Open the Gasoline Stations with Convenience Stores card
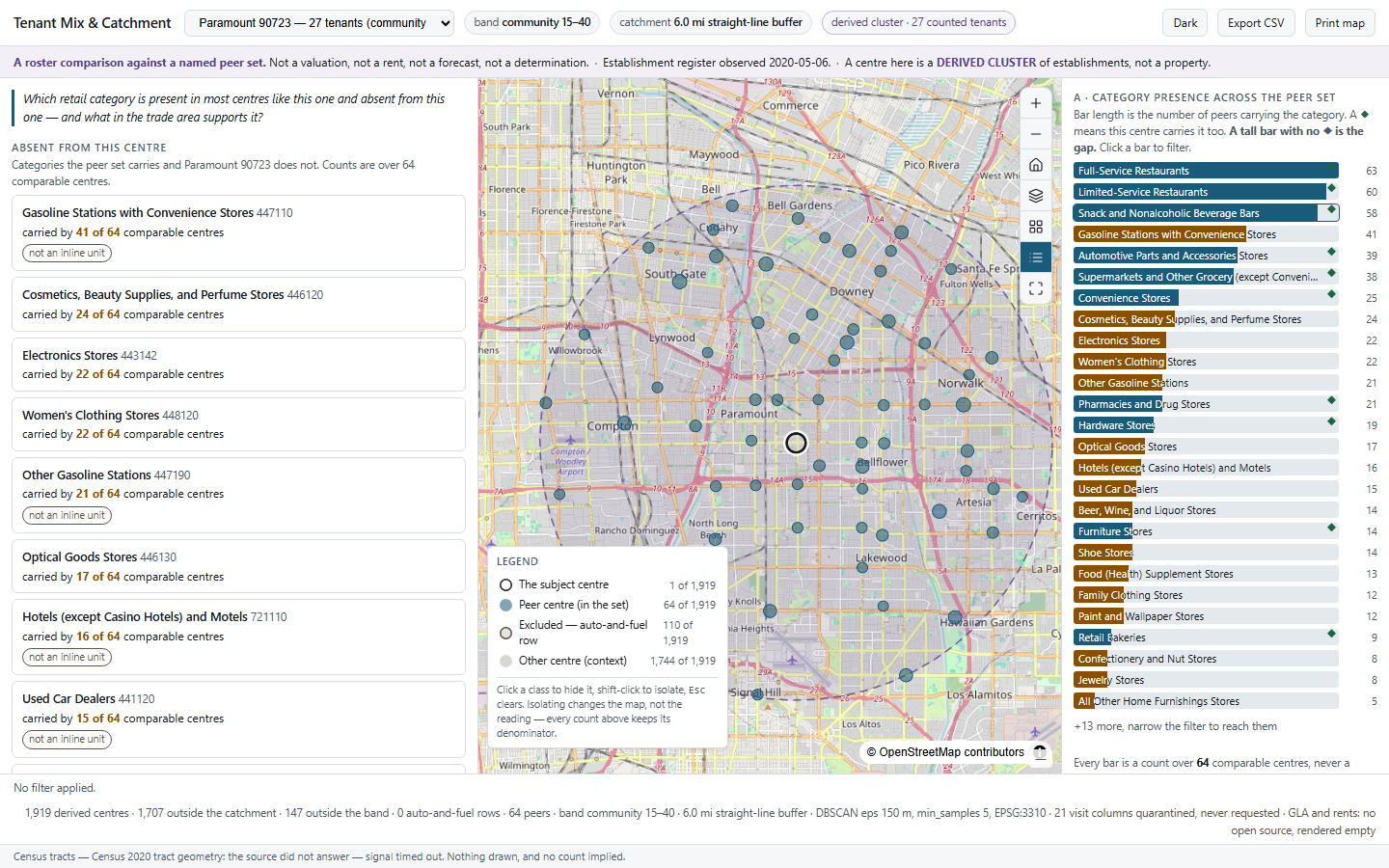 click(x=238, y=232)
